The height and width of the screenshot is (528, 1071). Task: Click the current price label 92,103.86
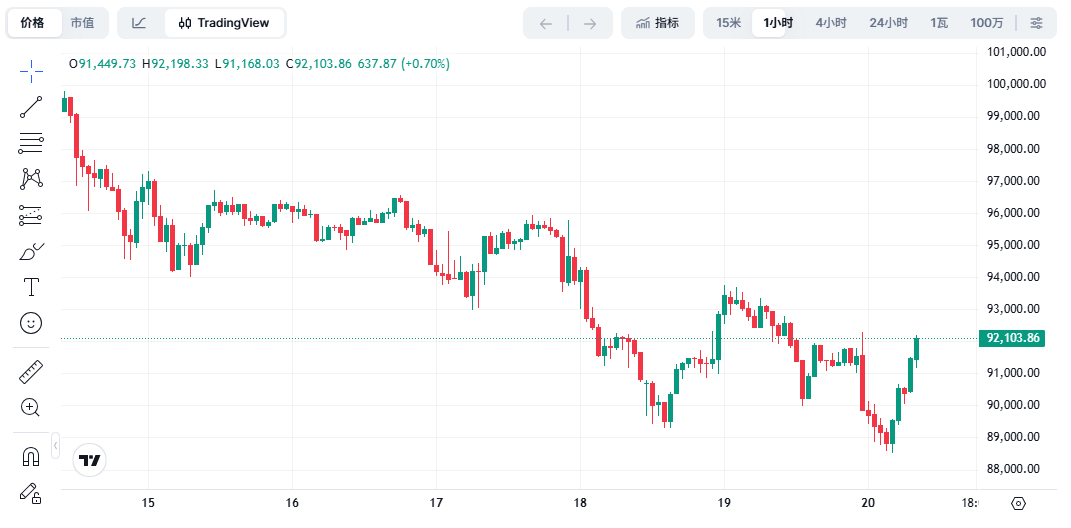1013,338
